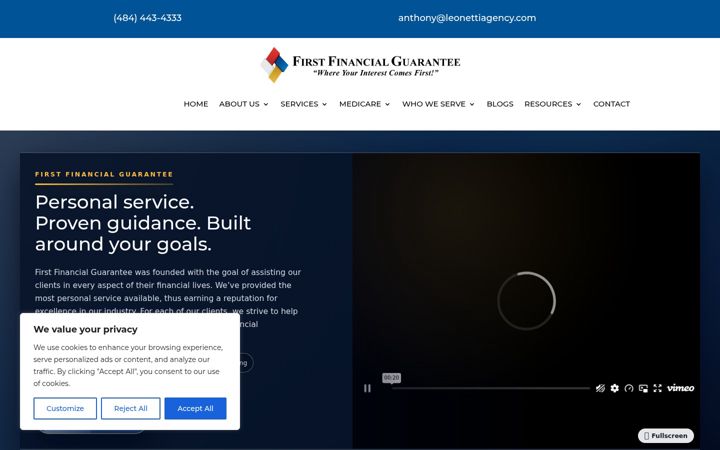Open the playback speed control
The width and height of the screenshot is (720, 450).
click(x=629, y=388)
